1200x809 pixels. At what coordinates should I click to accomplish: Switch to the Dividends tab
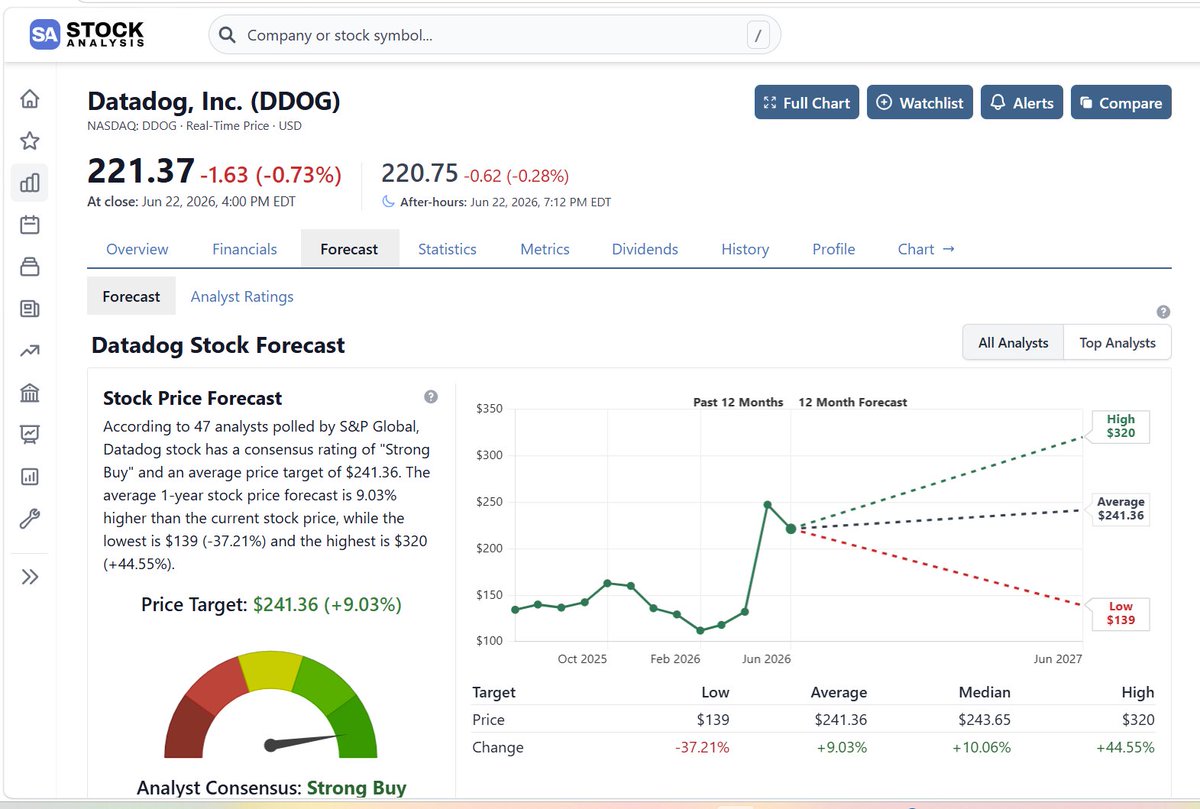pyautogui.click(x=645, y=249)
